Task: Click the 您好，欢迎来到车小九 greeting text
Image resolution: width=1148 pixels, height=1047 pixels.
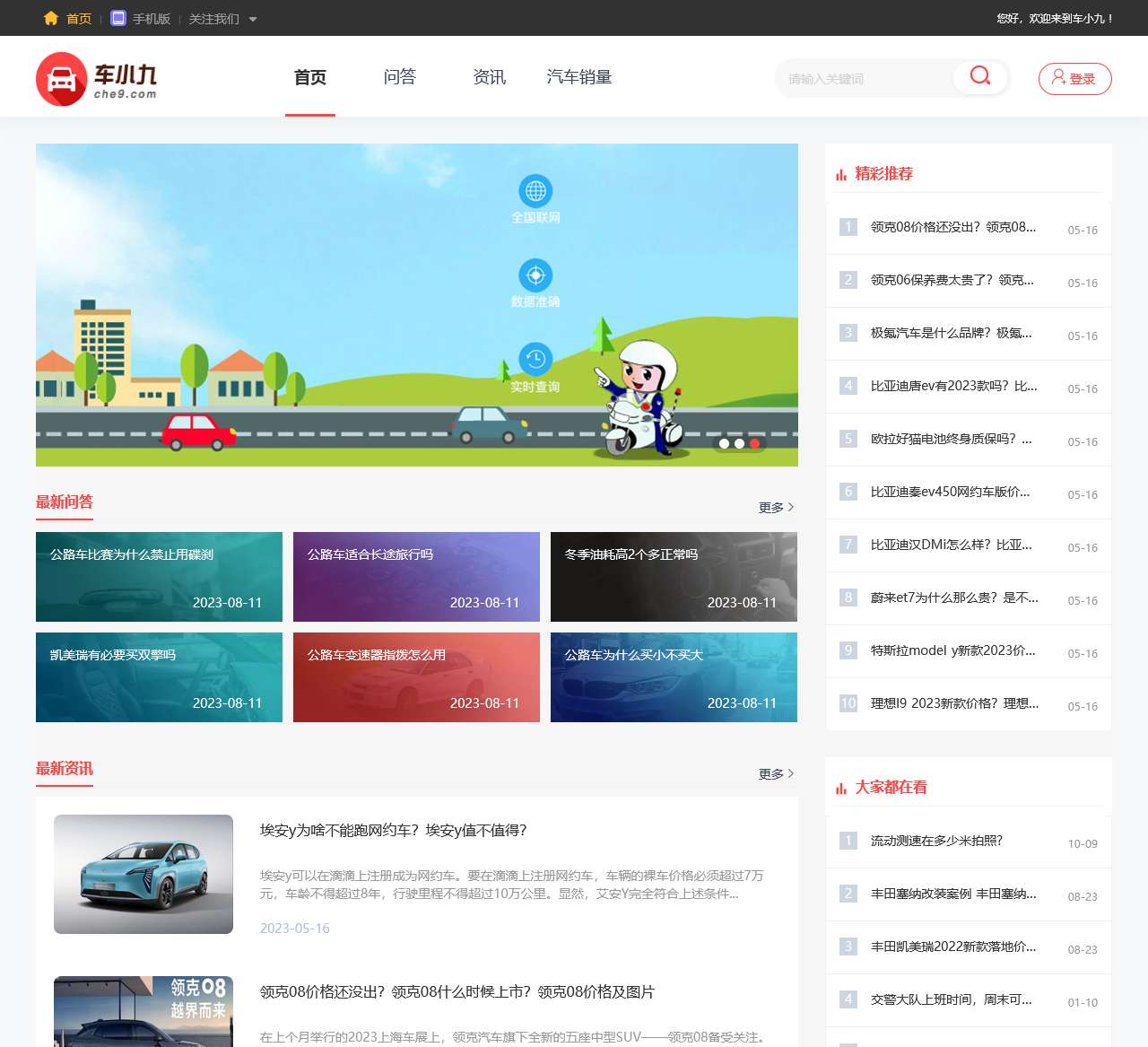Action: [x=1055, y=19]
